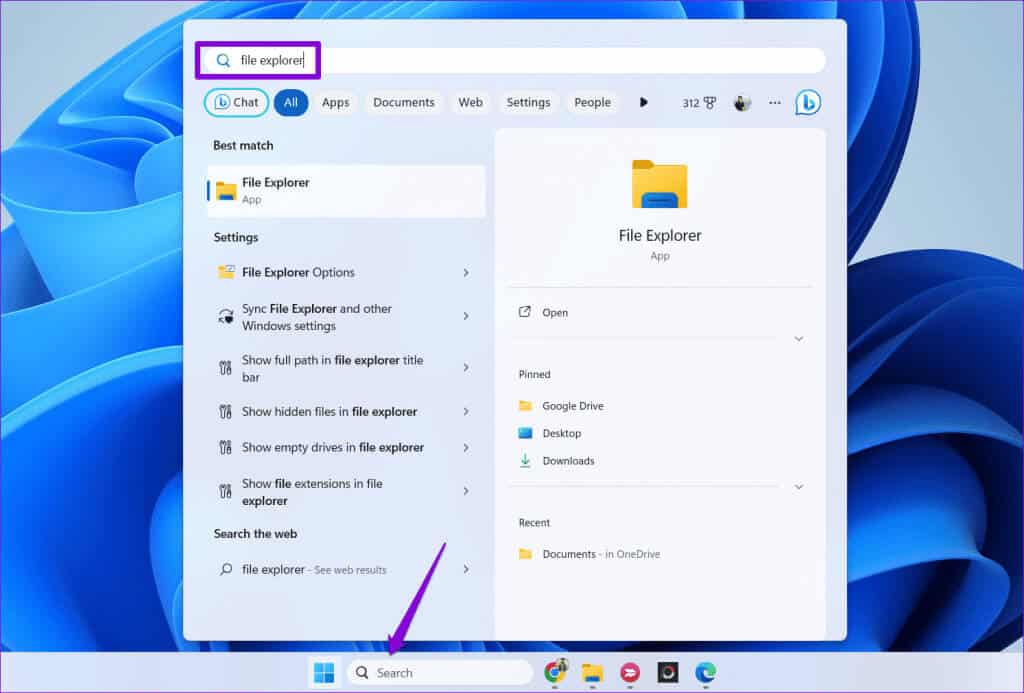The width and height of the screenshot is (1024, 693).
Task: Open the dark square taskbar app
Action: pos(667,673)
